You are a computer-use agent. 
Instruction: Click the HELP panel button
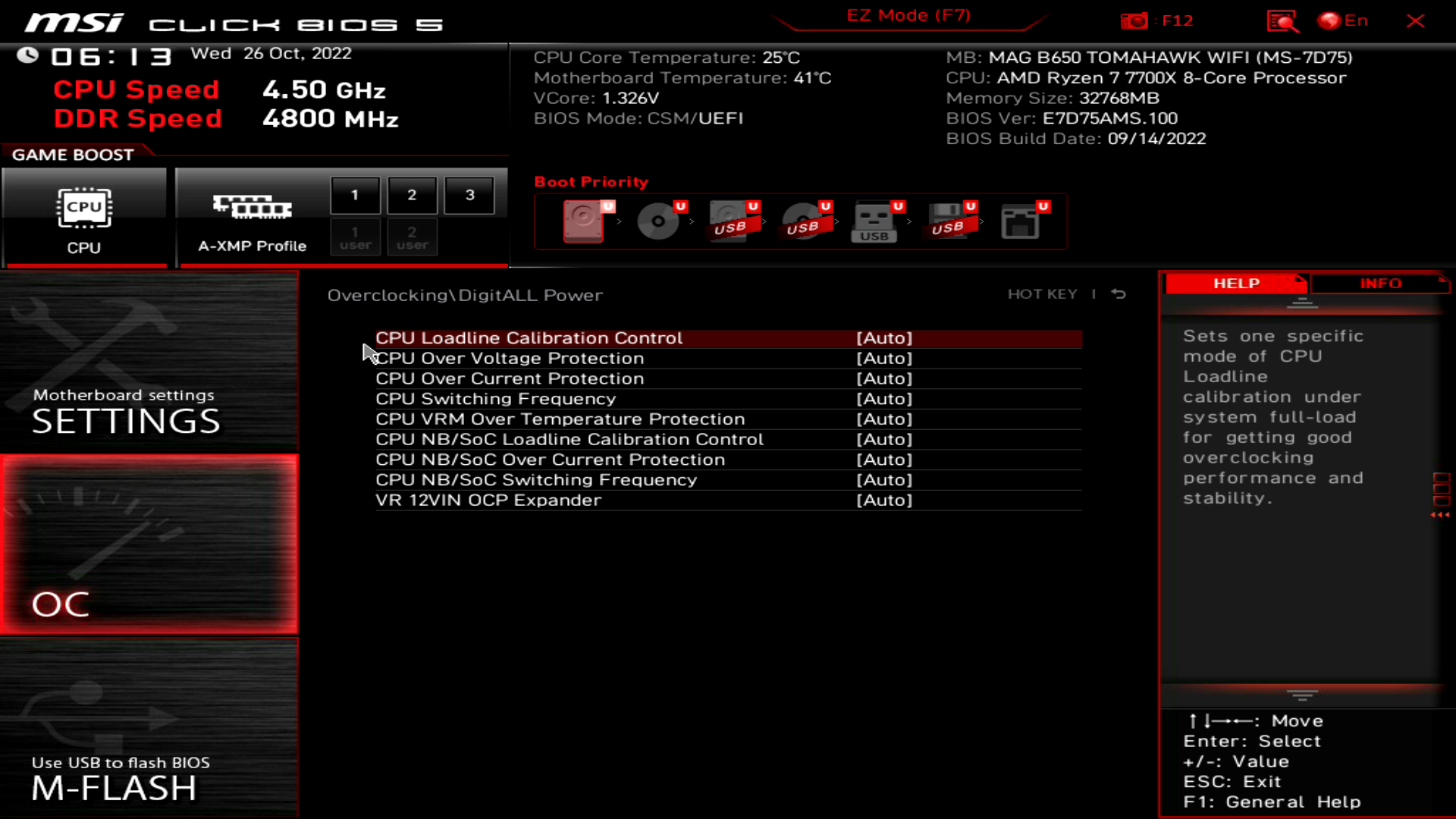(x=1236, y=283)
